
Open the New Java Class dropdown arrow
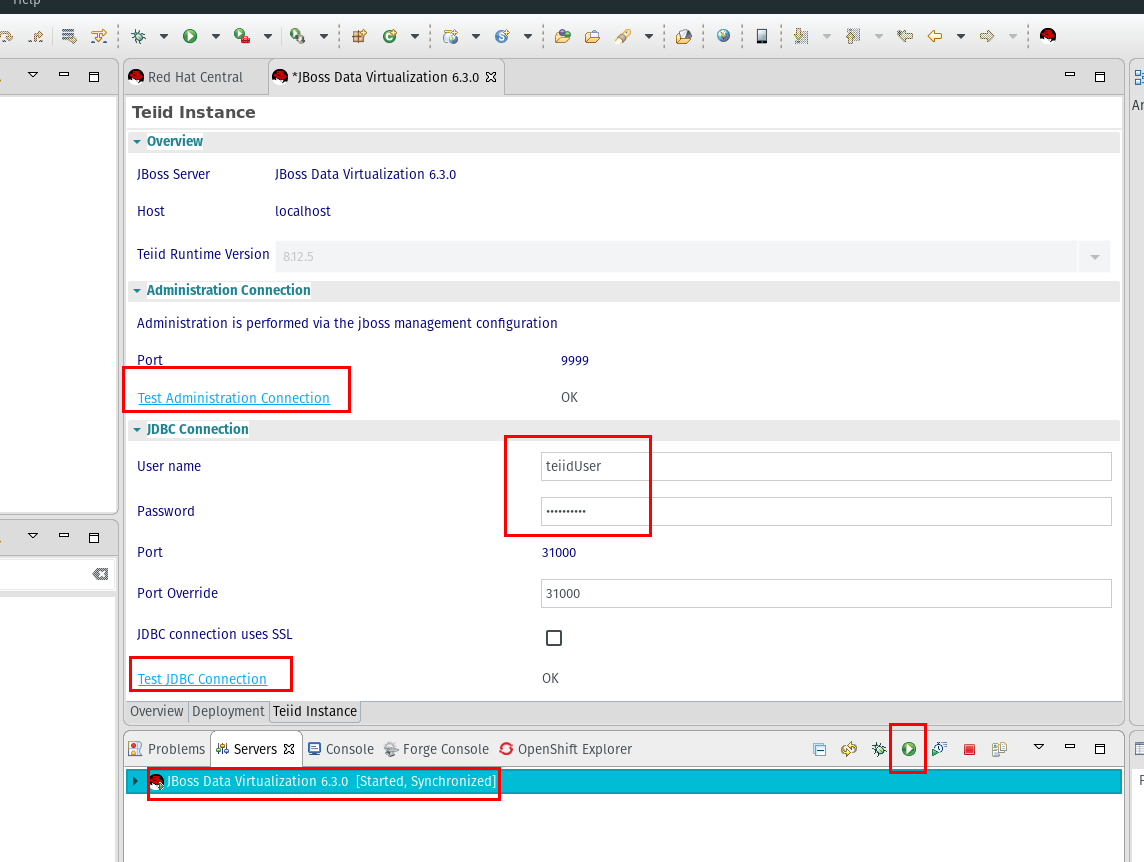(x=414, y=36)
